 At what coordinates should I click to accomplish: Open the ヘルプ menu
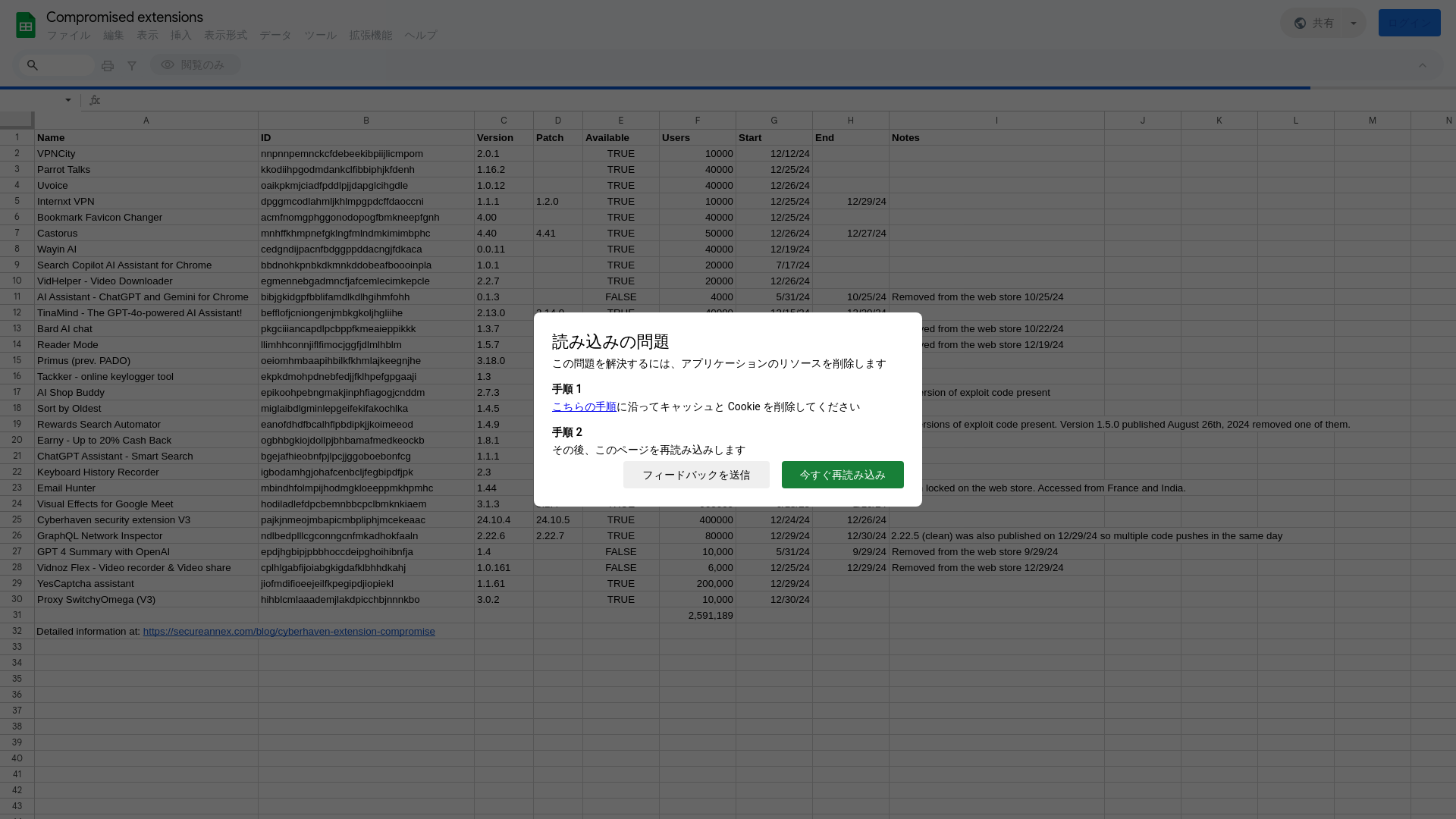420,36
